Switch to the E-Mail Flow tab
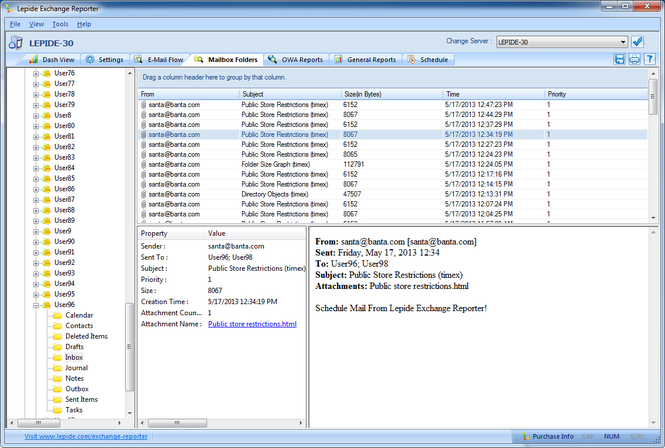This screenshot has height=448, width=665. point(159,60)
